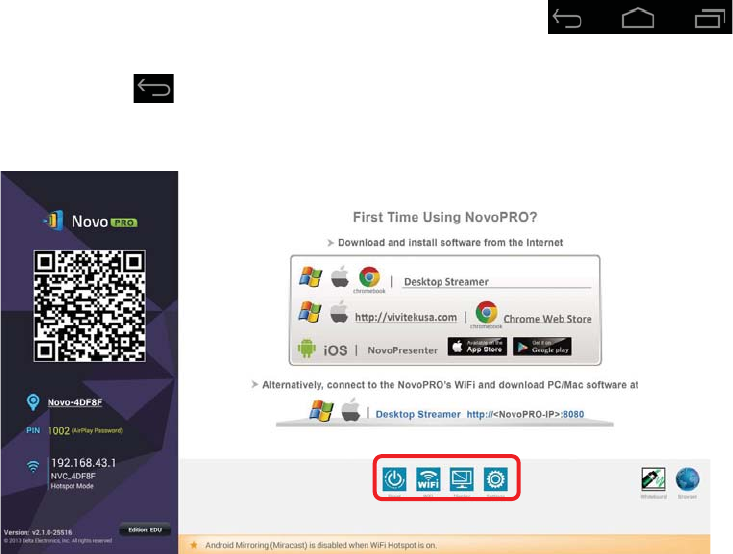The height and width of the screenshot is (554, 733).
Task: Click the star icon in the Miracast notice
Action: point(194,545)
